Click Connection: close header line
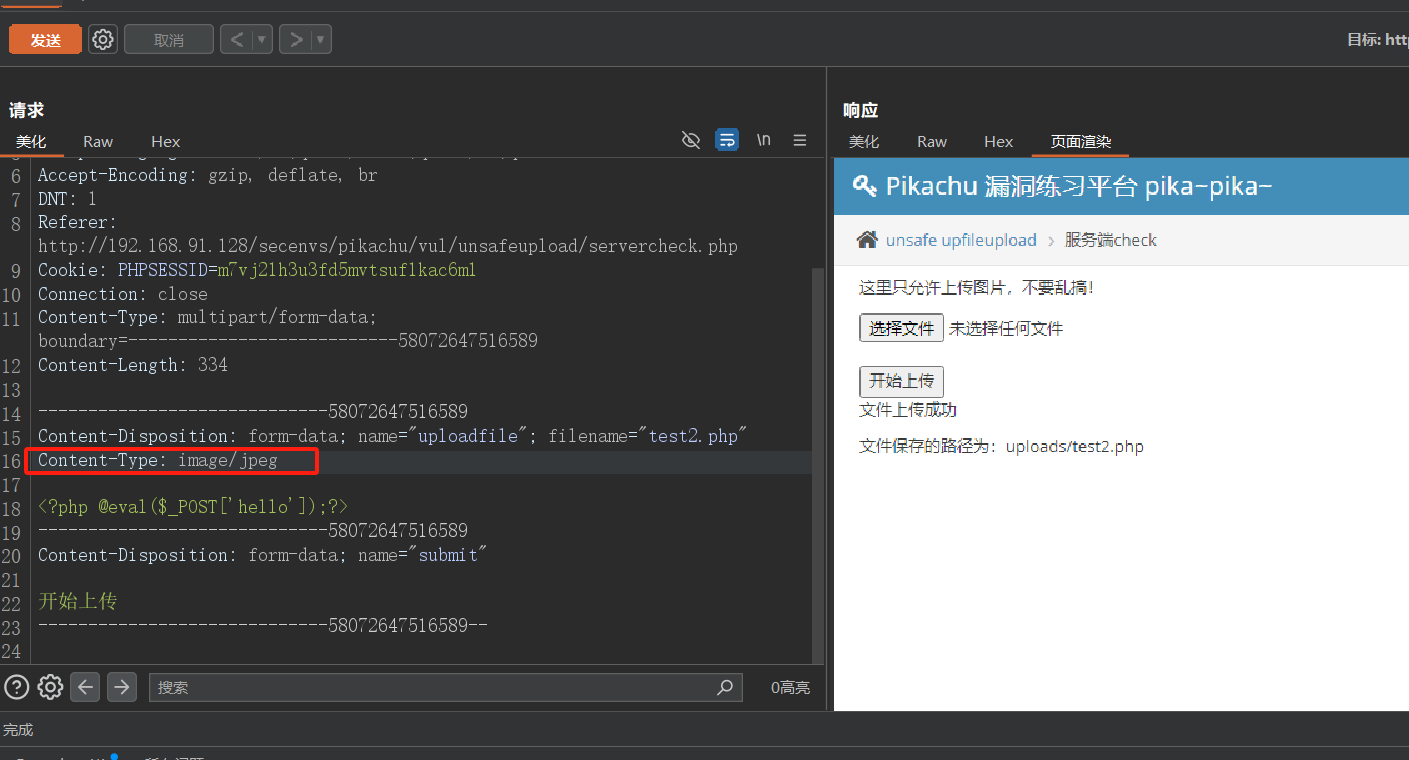1409x760 pixels. pyautogui.click(x=123, y=294)
